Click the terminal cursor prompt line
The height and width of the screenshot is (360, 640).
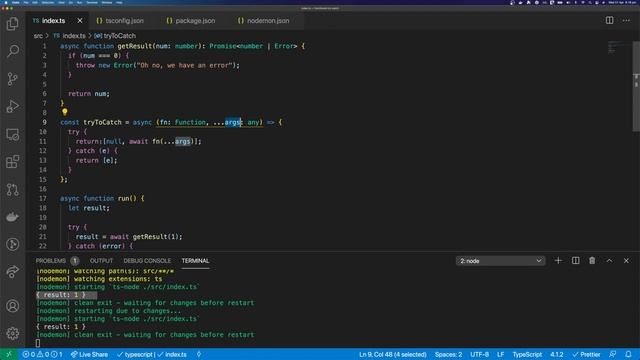38,343
